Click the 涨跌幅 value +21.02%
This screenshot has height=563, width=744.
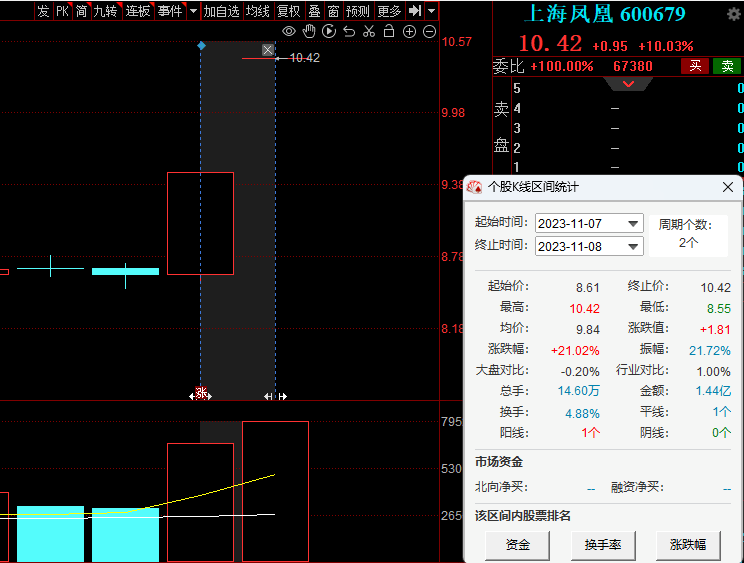click(x=575, y=351)
